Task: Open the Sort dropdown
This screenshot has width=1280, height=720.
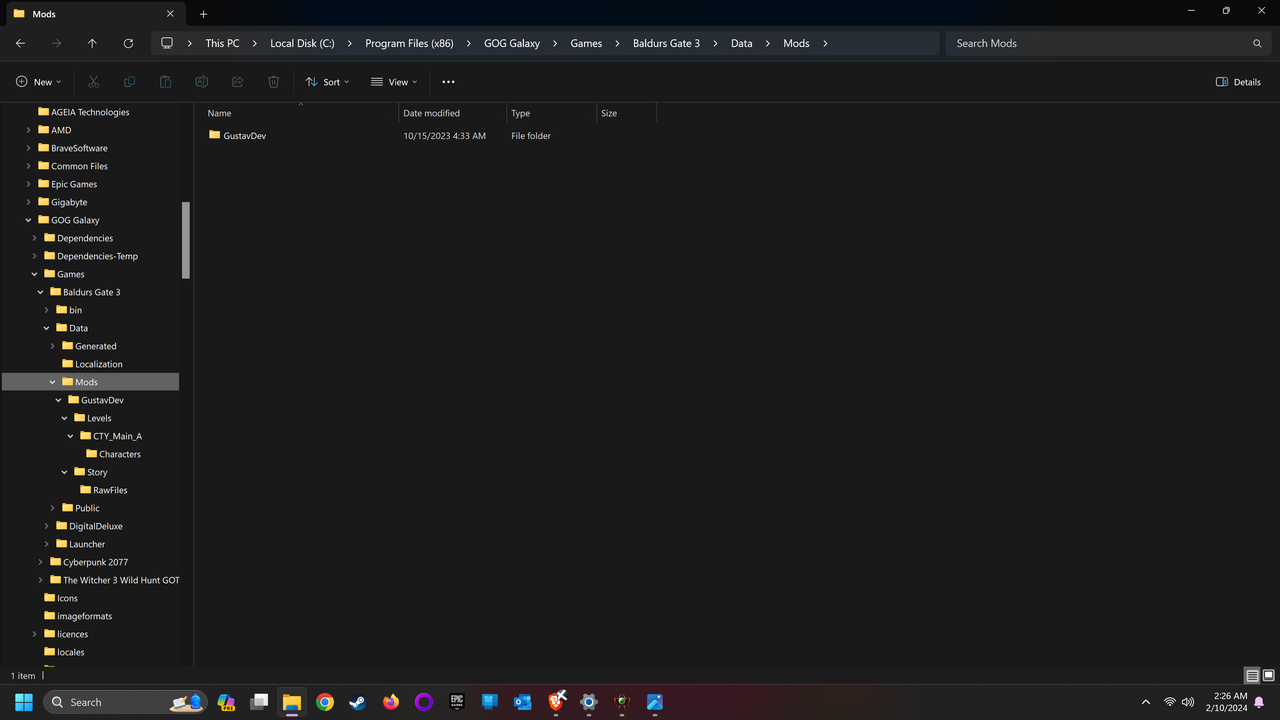Action: tap(327, 81)
